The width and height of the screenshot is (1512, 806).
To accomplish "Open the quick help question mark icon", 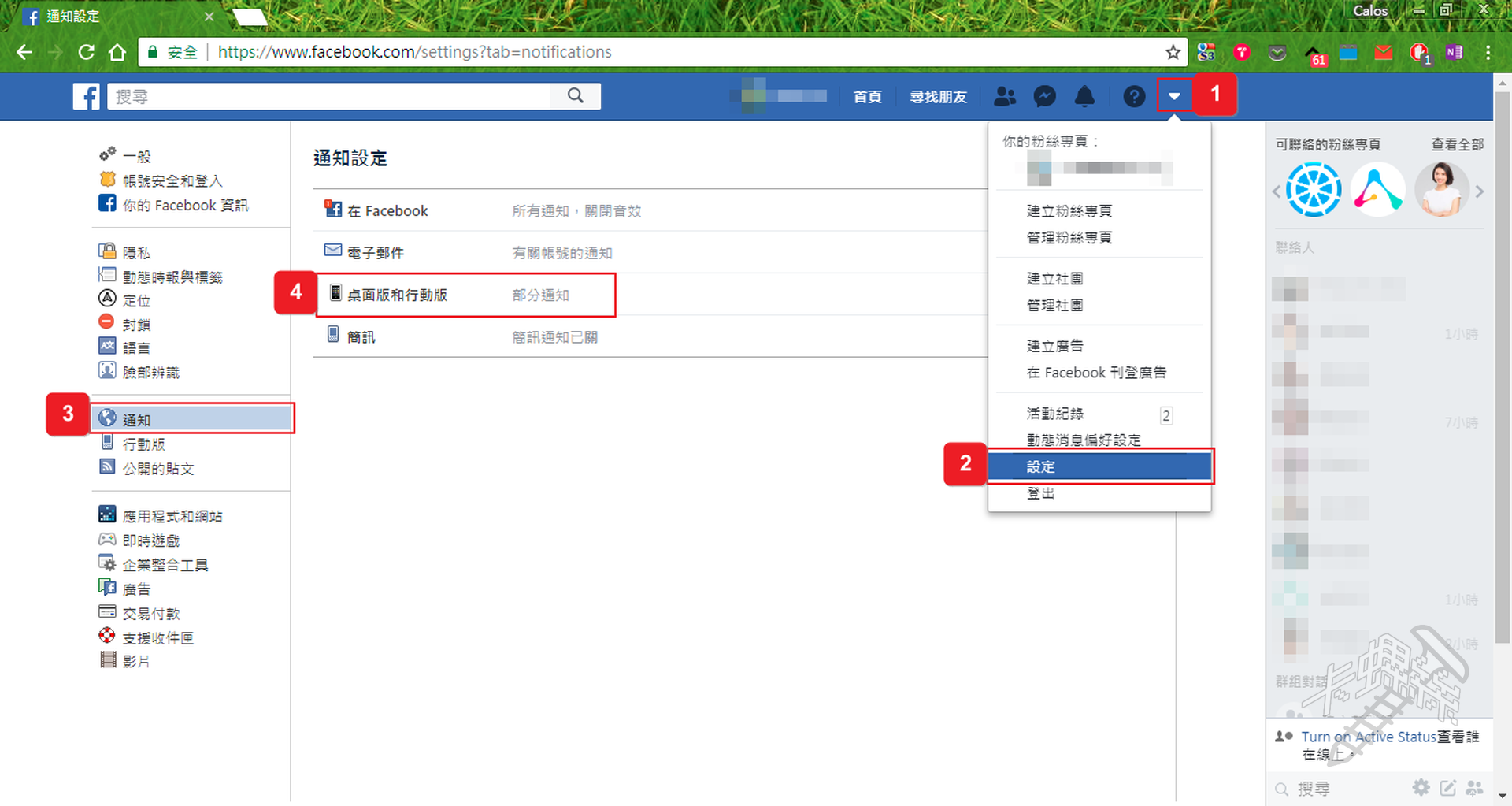I will [1133, 97].
